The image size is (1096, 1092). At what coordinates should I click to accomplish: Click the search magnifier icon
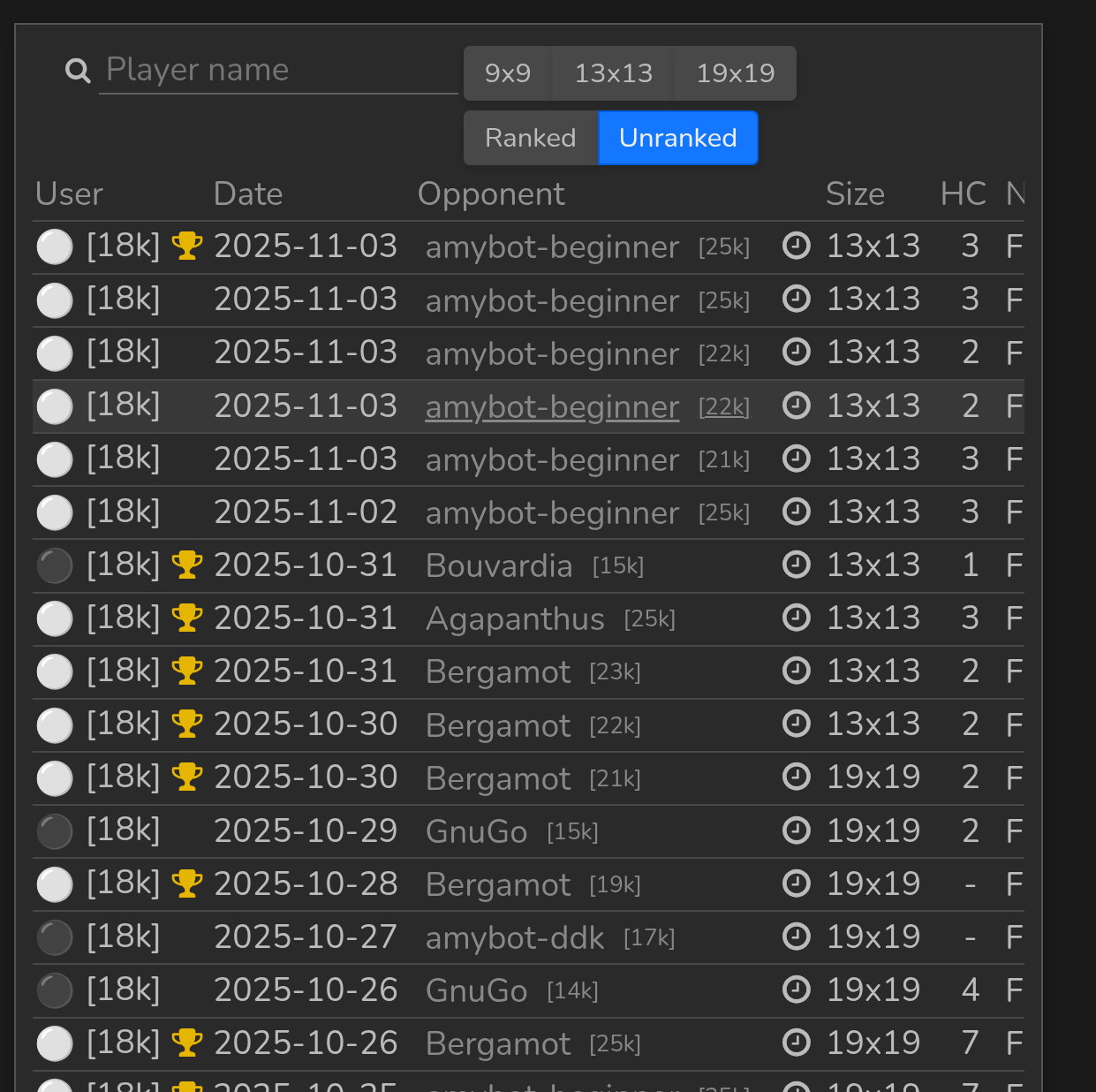point(79,71)
